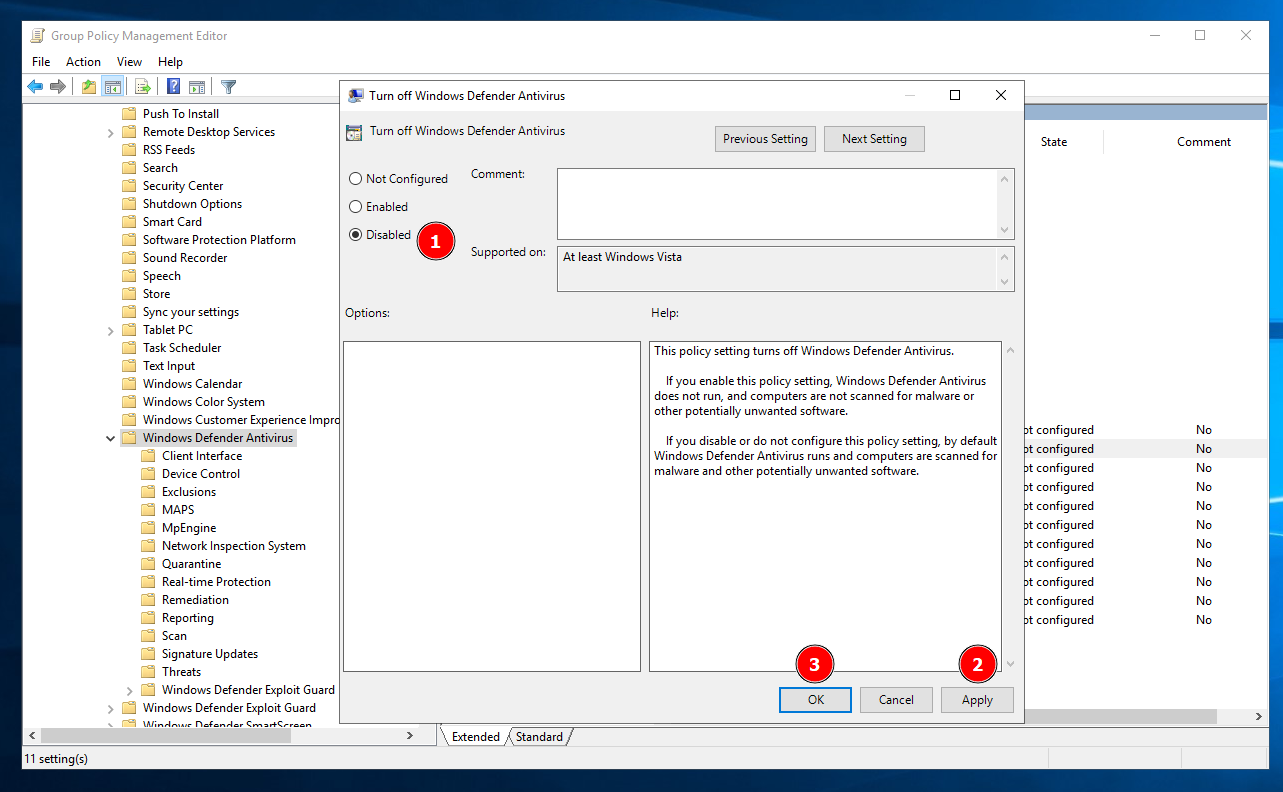Select Signature Updates tree item
1283x792 pixels.
click(210, 654)
